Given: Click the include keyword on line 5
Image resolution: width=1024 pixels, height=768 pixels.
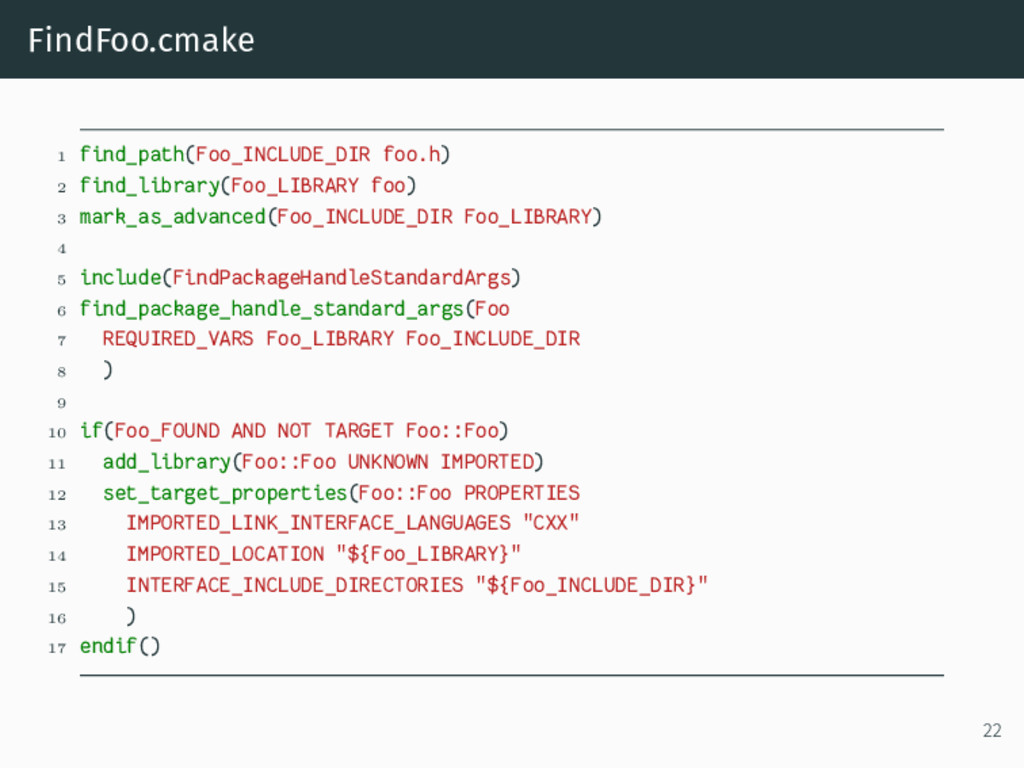Looking at the screenshot, I should point(121,278).
